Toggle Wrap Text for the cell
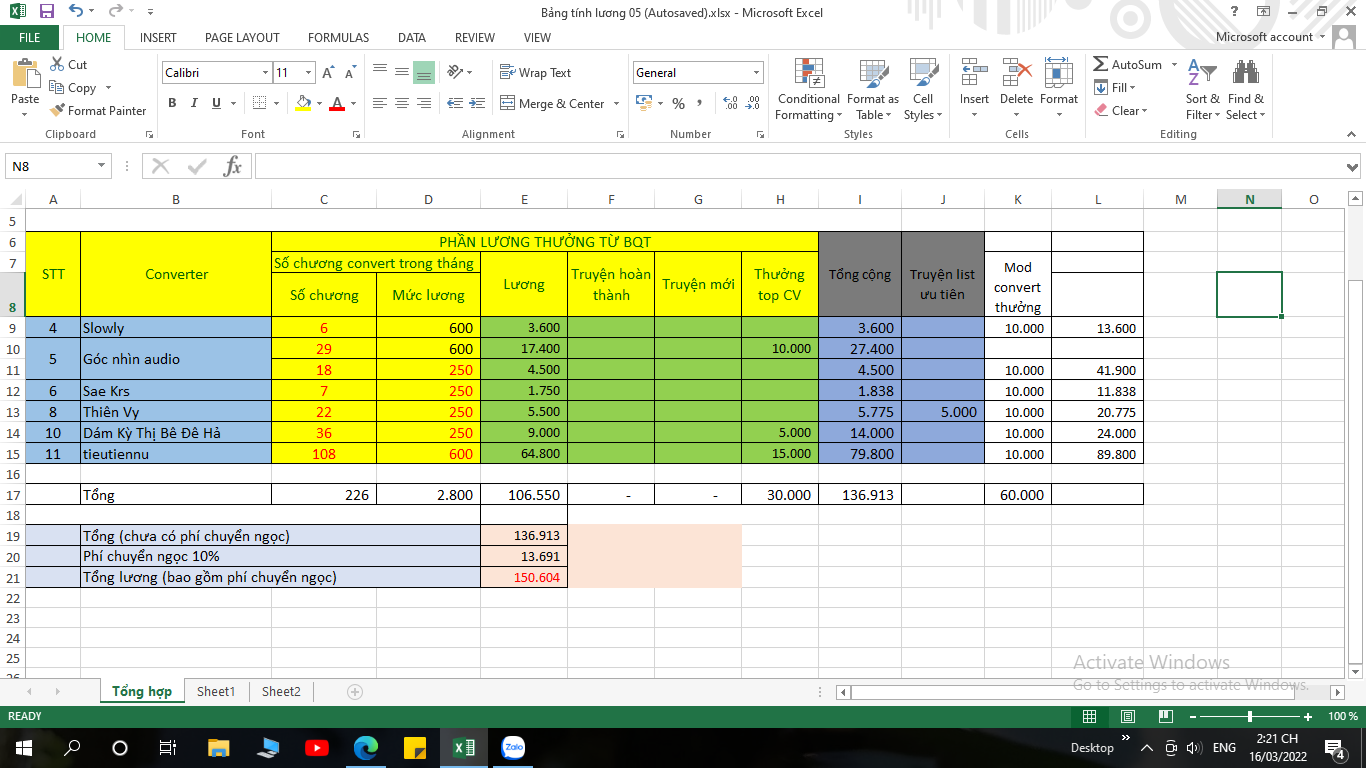 click(535, 73)
